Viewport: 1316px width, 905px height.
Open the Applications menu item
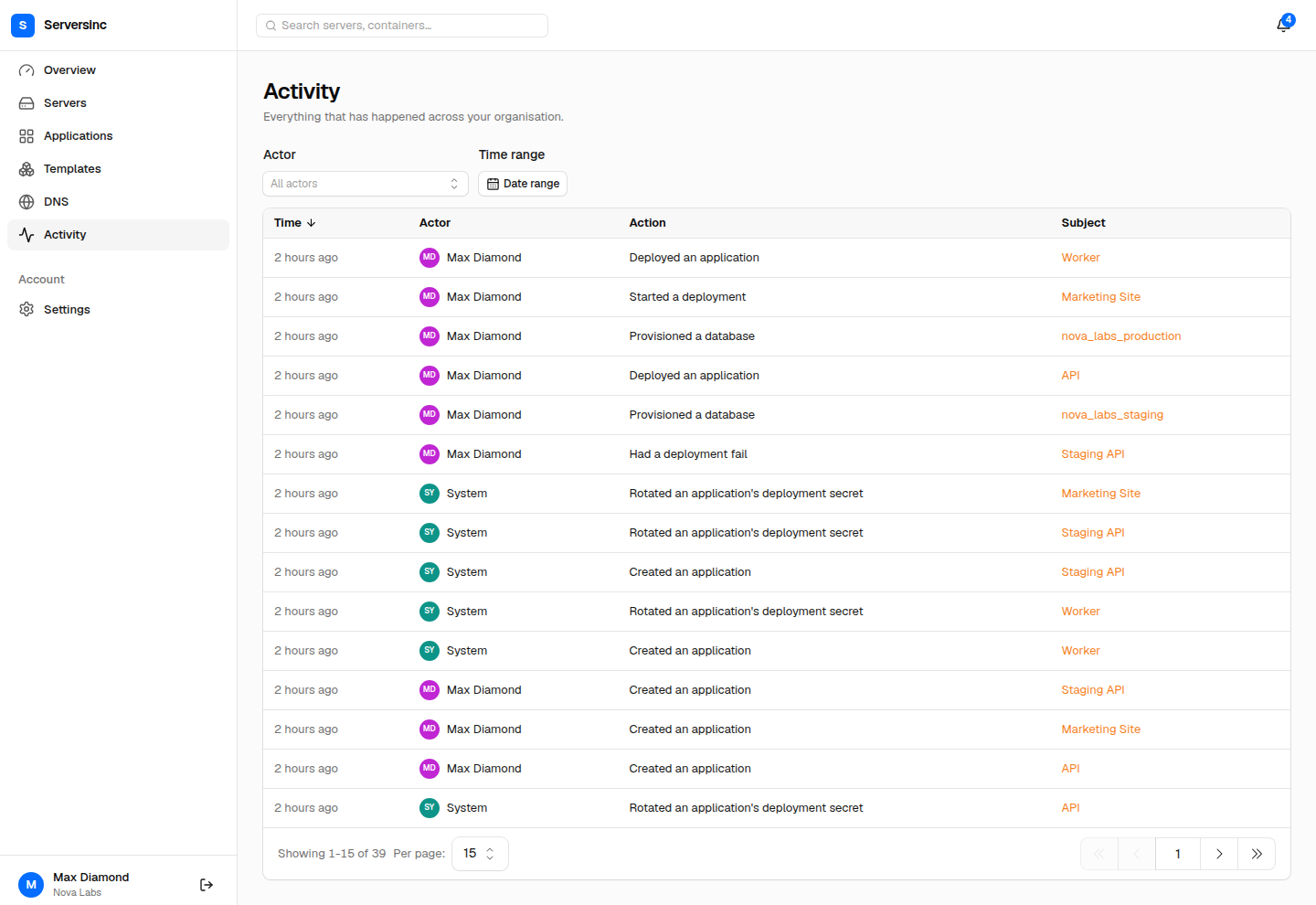[118, 136]
